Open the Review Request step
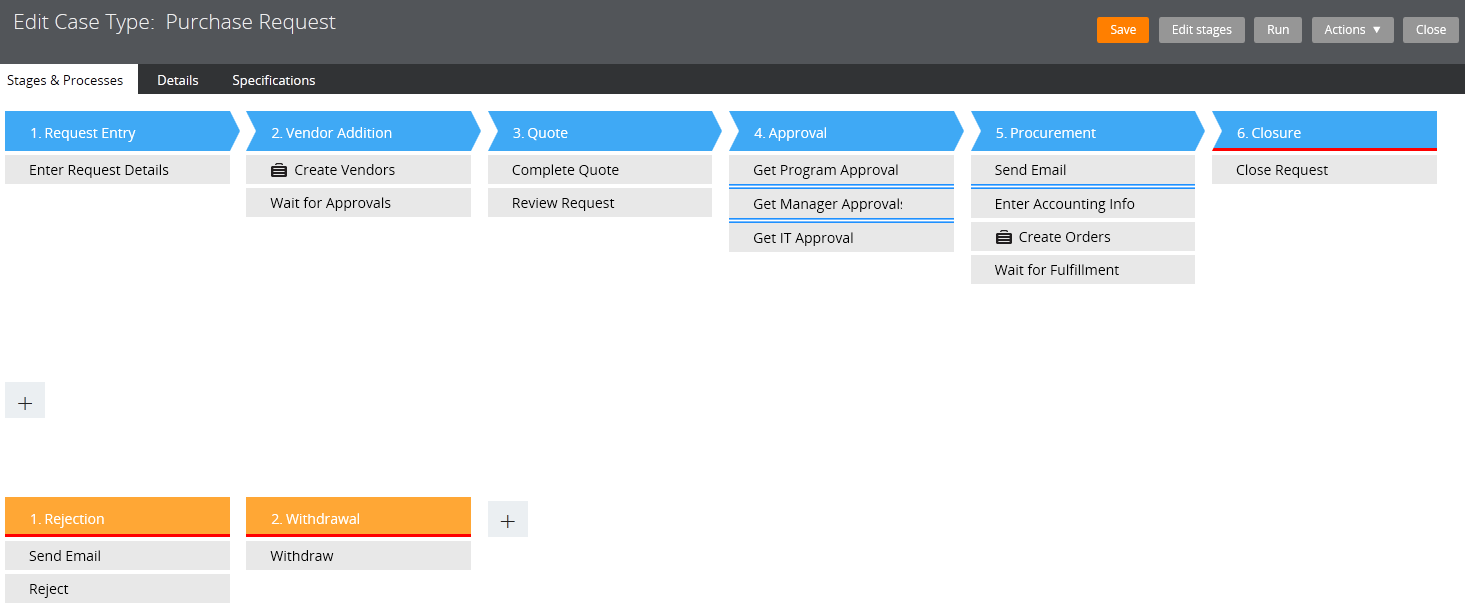The image size is (1465, 610). pyautogui.click(x=600, y=203)
